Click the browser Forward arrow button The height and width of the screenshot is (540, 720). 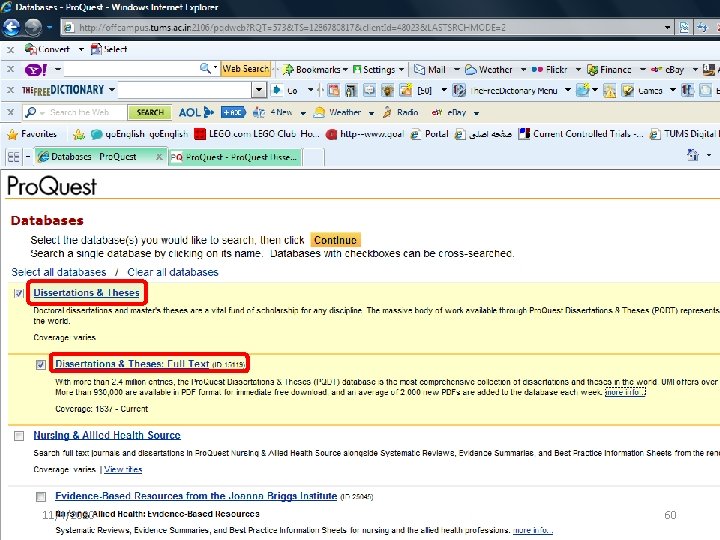coord(33,28)
